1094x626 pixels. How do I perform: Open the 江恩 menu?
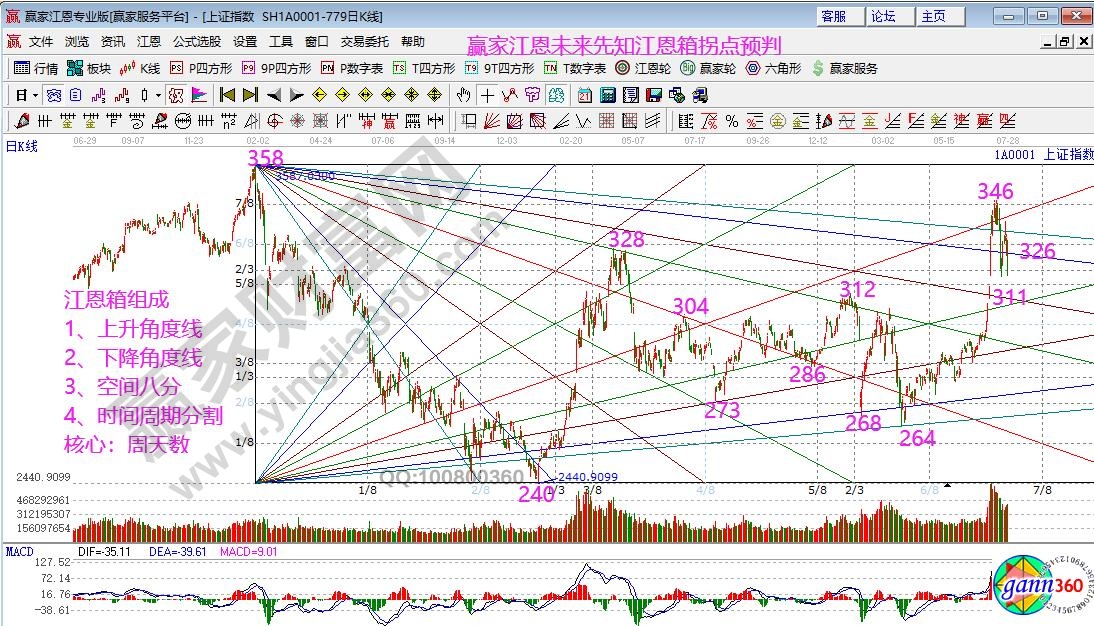pyautogui.click(x=149, y=42)
